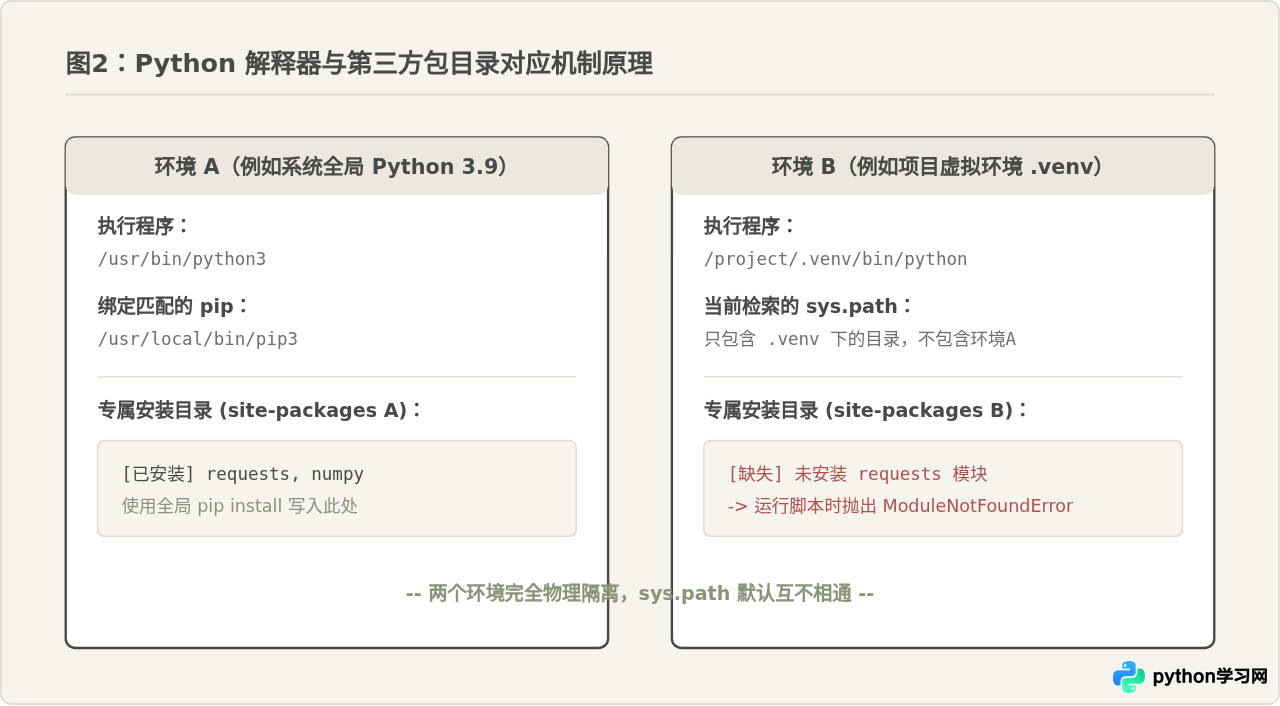Click the path "/usr/local/bin/pip3"
The image size is (1280, 706).
coord(198,339)
